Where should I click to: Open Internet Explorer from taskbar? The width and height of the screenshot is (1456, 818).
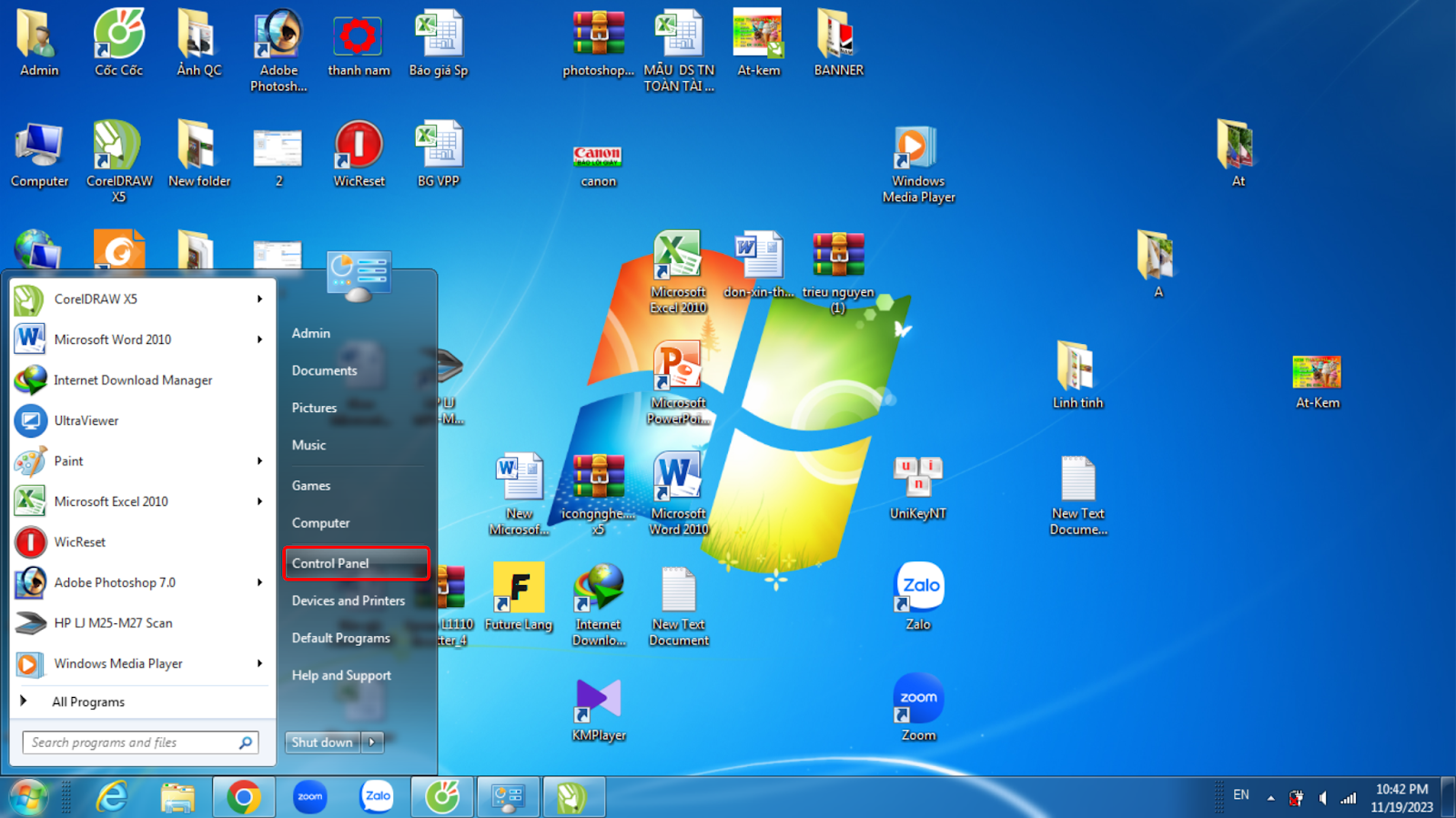(x=112, y=798)
